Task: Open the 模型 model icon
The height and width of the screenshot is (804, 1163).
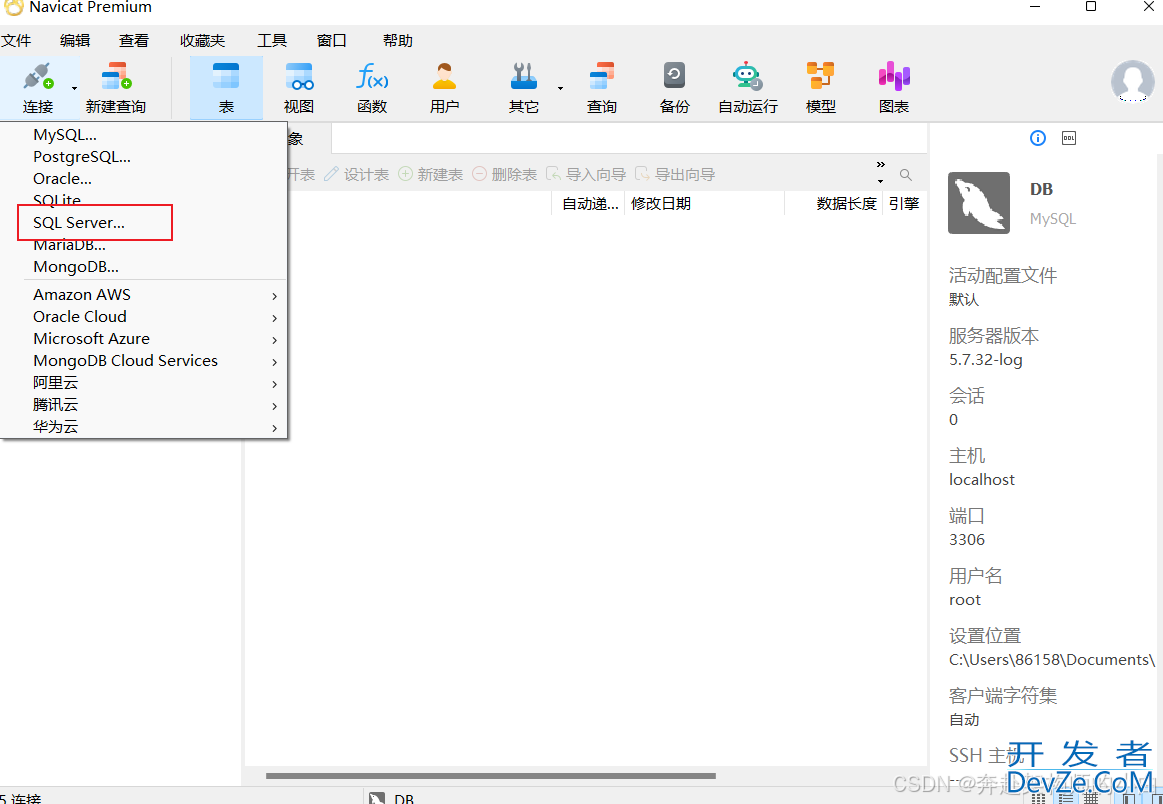Action: click(x=820, y=76)
